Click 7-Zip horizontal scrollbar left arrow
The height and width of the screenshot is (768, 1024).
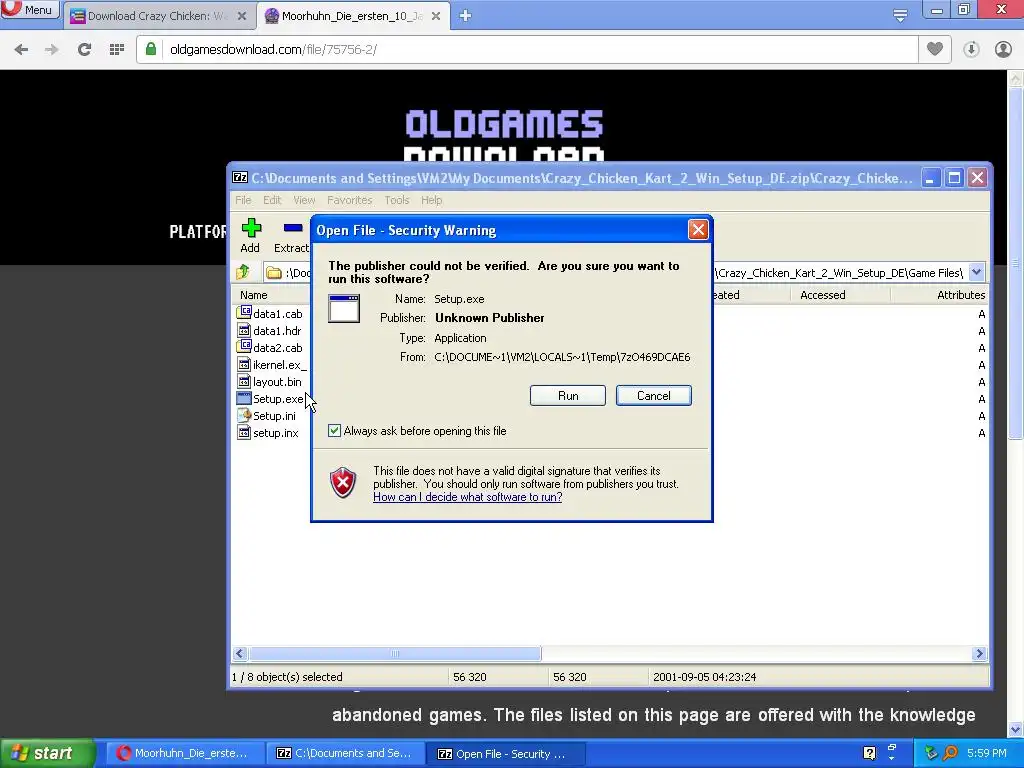click(240, 654)
